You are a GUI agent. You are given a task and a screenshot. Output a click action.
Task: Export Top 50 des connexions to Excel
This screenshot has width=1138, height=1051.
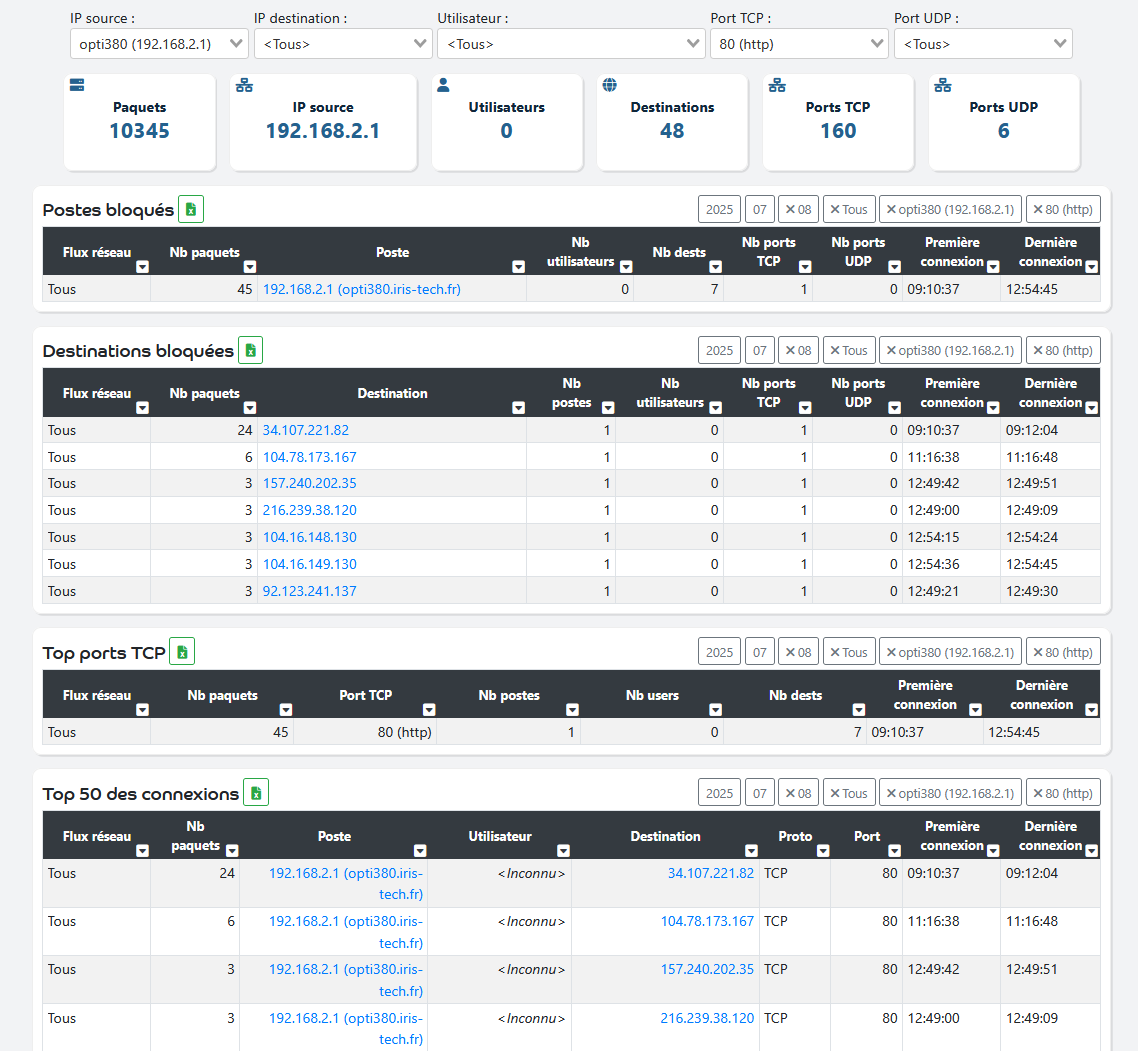coord(256,793)
